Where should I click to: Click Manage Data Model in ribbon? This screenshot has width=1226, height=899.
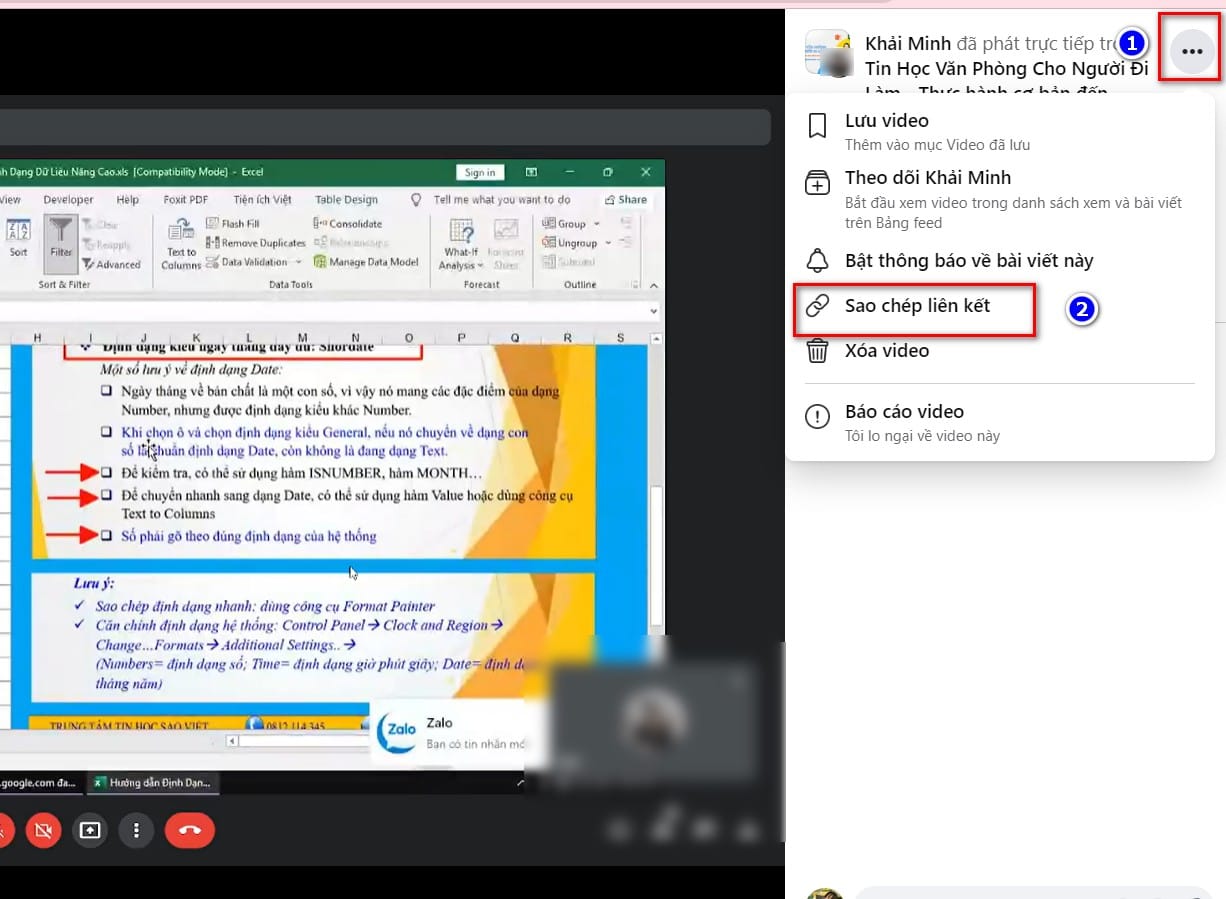point(366,262)
